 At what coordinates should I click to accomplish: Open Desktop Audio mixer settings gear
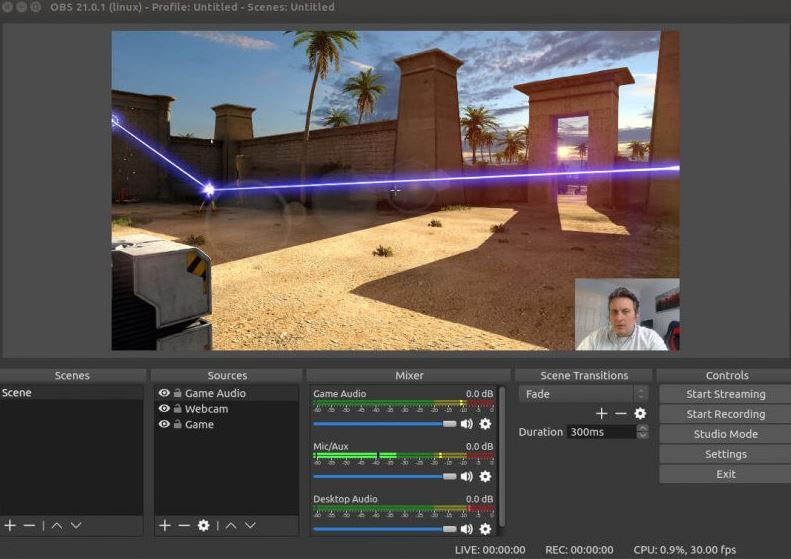tap(485, 529)
